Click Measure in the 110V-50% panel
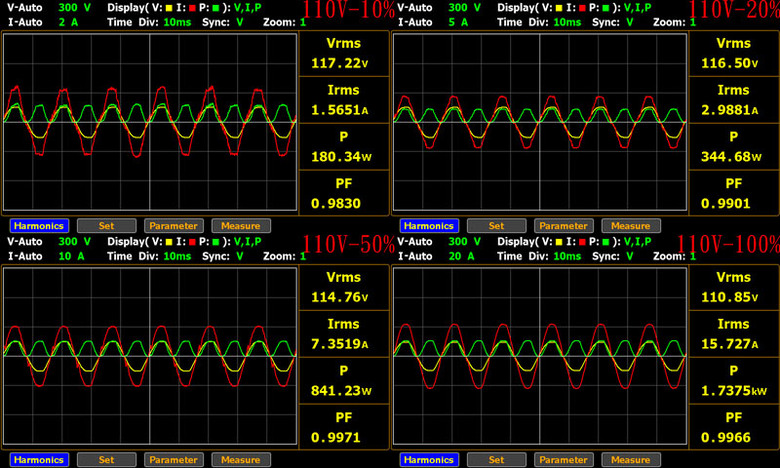Image resolution: width=780 pixels, height=468 pixels. click(x=241, y=460)
